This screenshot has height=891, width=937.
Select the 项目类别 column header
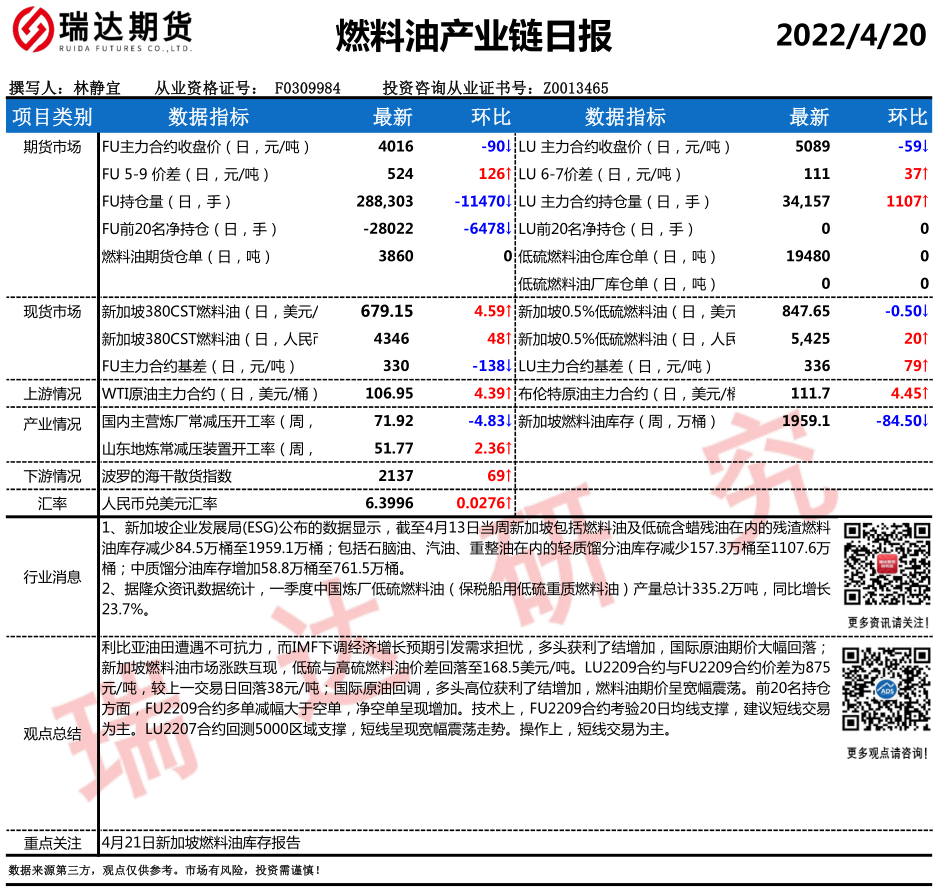(x=51, y=117)
